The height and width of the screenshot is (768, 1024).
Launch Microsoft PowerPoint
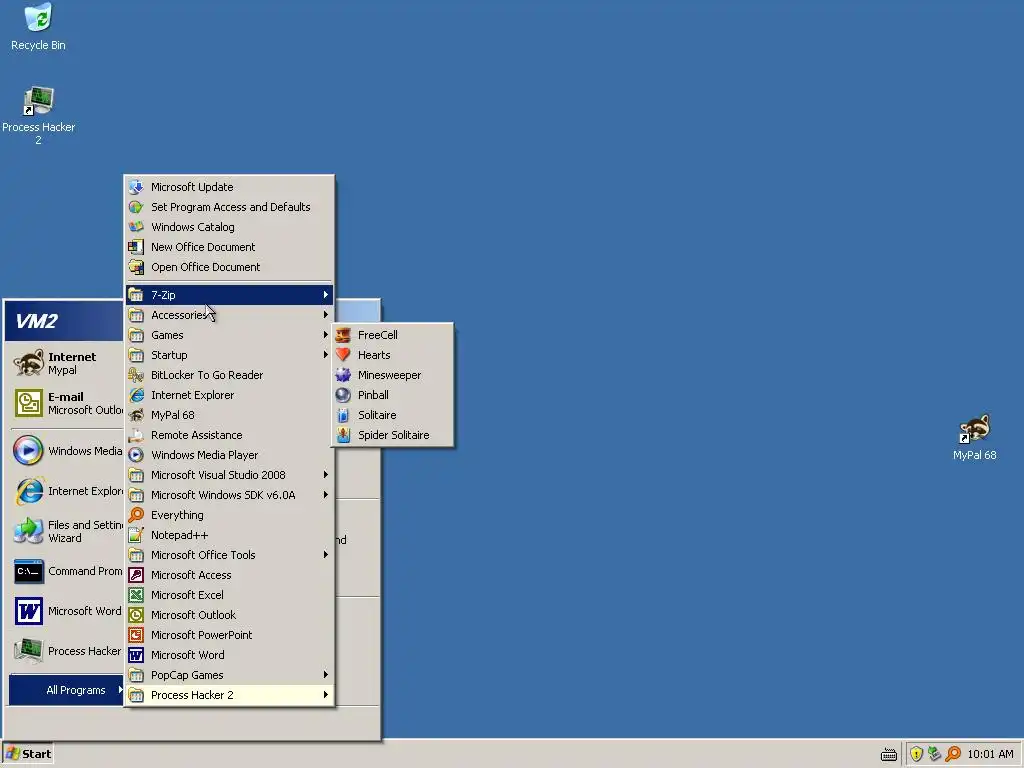coord(229,635)
